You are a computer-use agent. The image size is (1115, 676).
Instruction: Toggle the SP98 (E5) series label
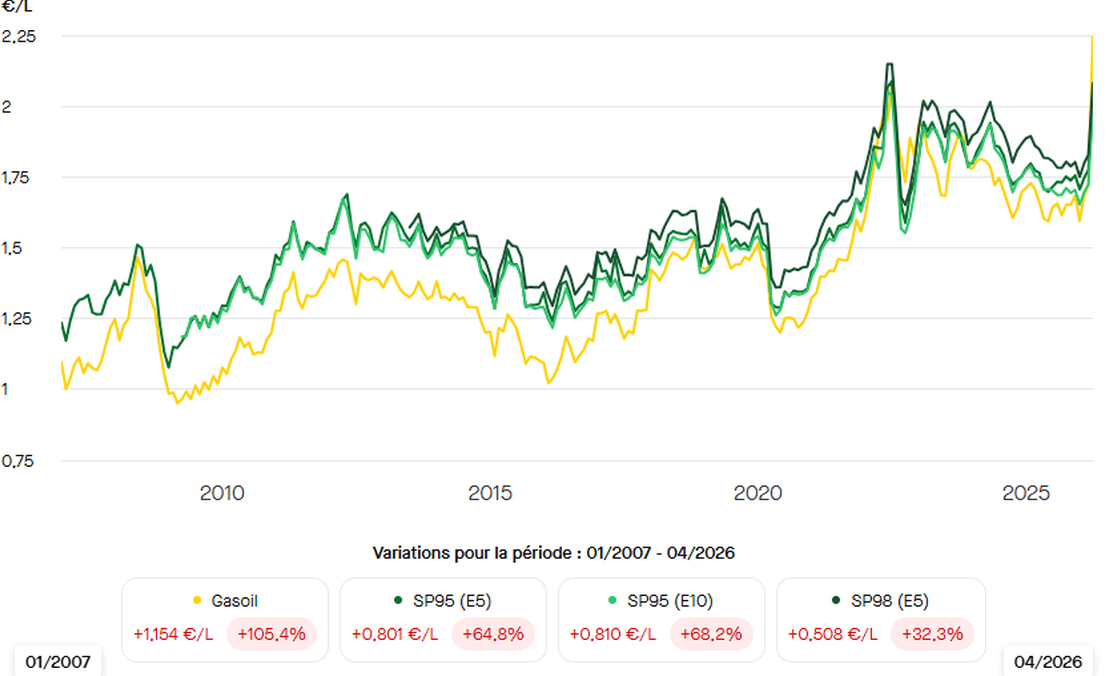pos(889,601)
